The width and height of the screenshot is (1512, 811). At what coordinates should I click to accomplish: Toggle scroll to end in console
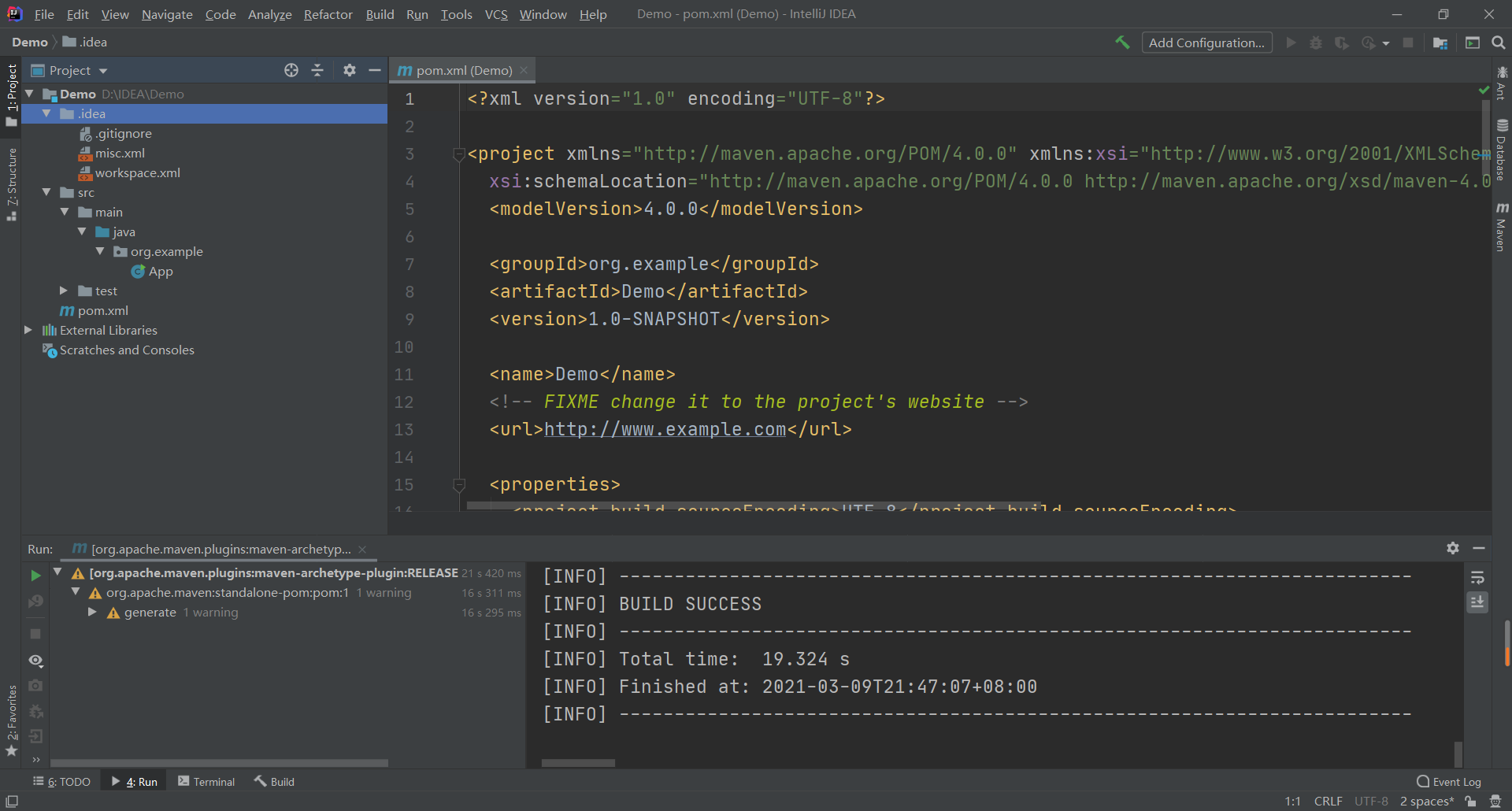(1477, 602)
